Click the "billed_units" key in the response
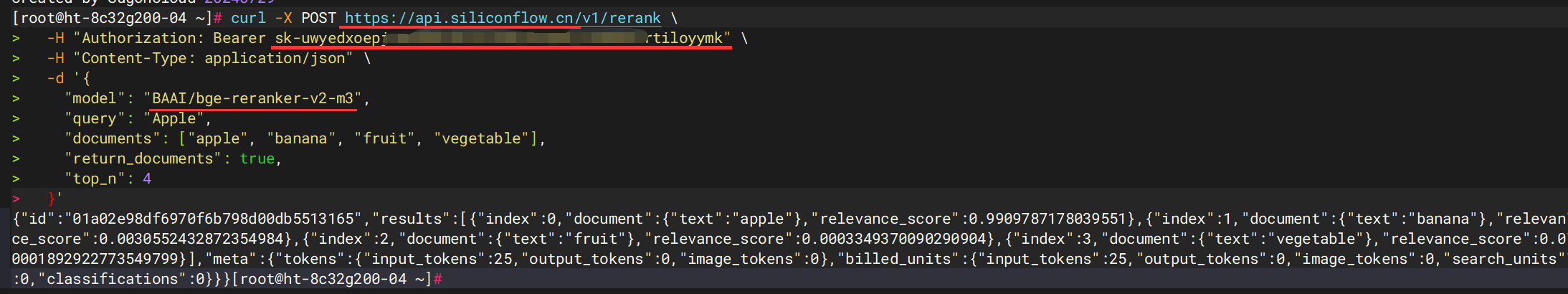Screen dimensions: 1568x294 898,259
